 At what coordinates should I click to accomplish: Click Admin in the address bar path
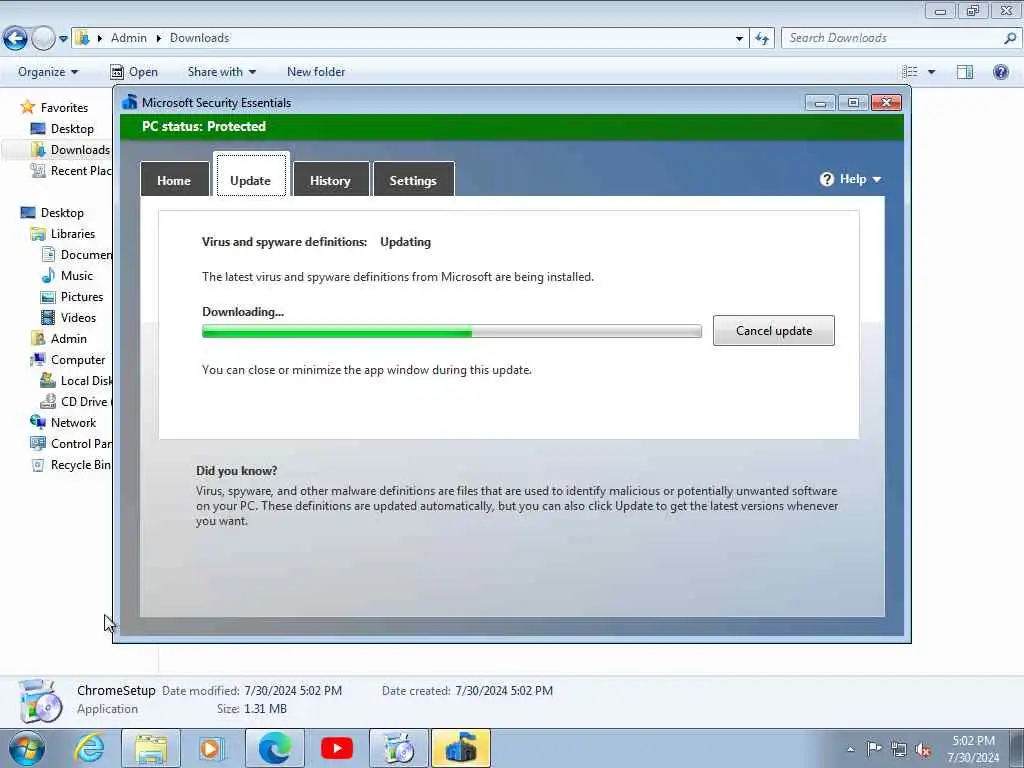click(129, 38)
